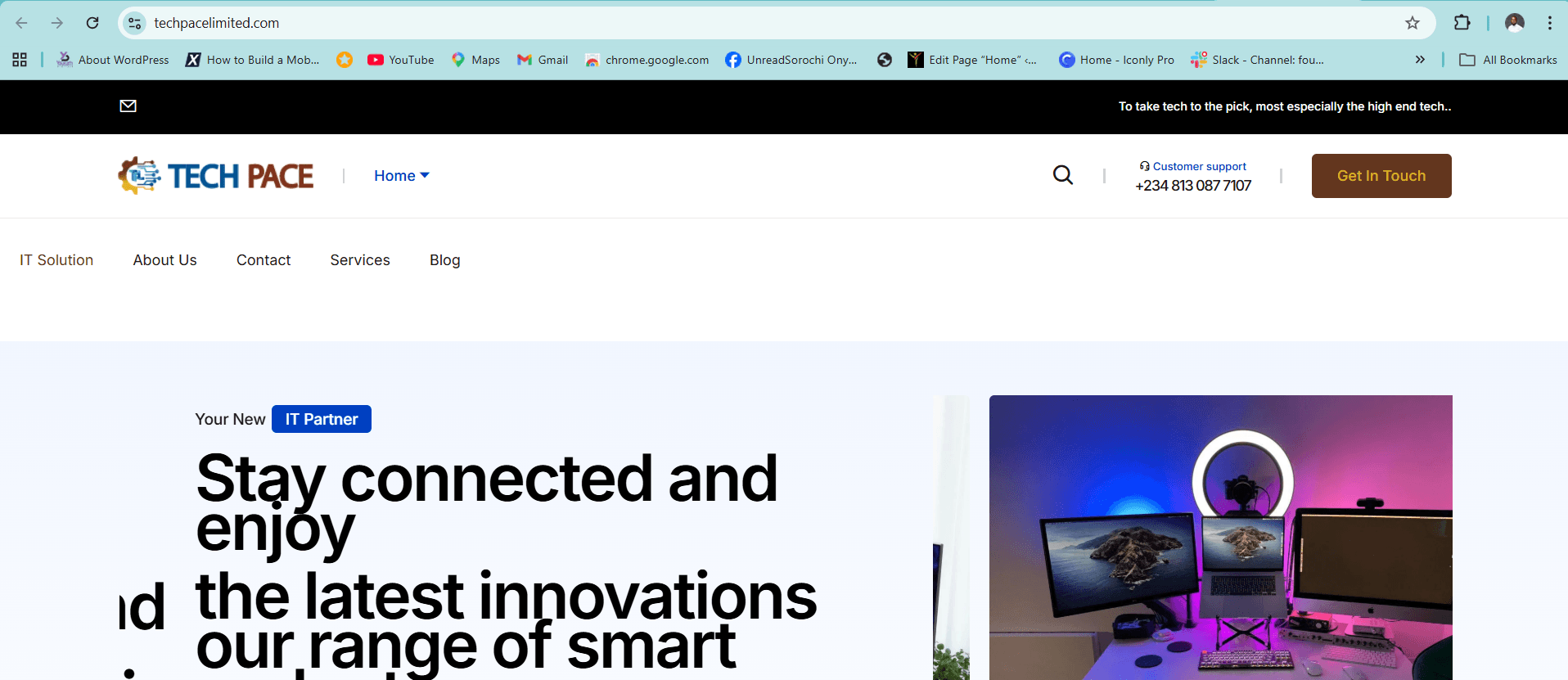
Task: Open About Us menu item
Action: pyautogui.click(x=165, y=260)
